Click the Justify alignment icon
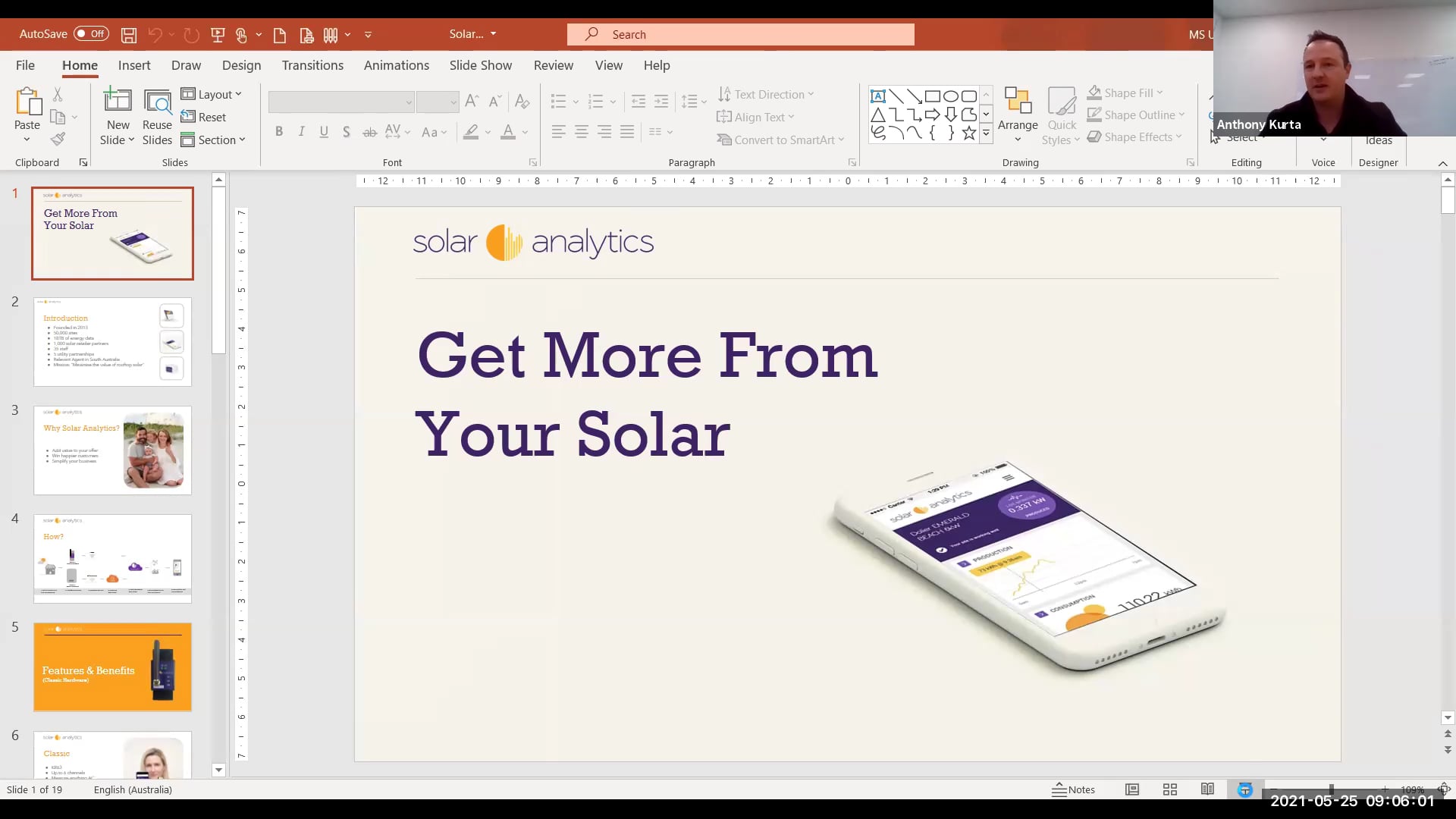 point(627,132)
